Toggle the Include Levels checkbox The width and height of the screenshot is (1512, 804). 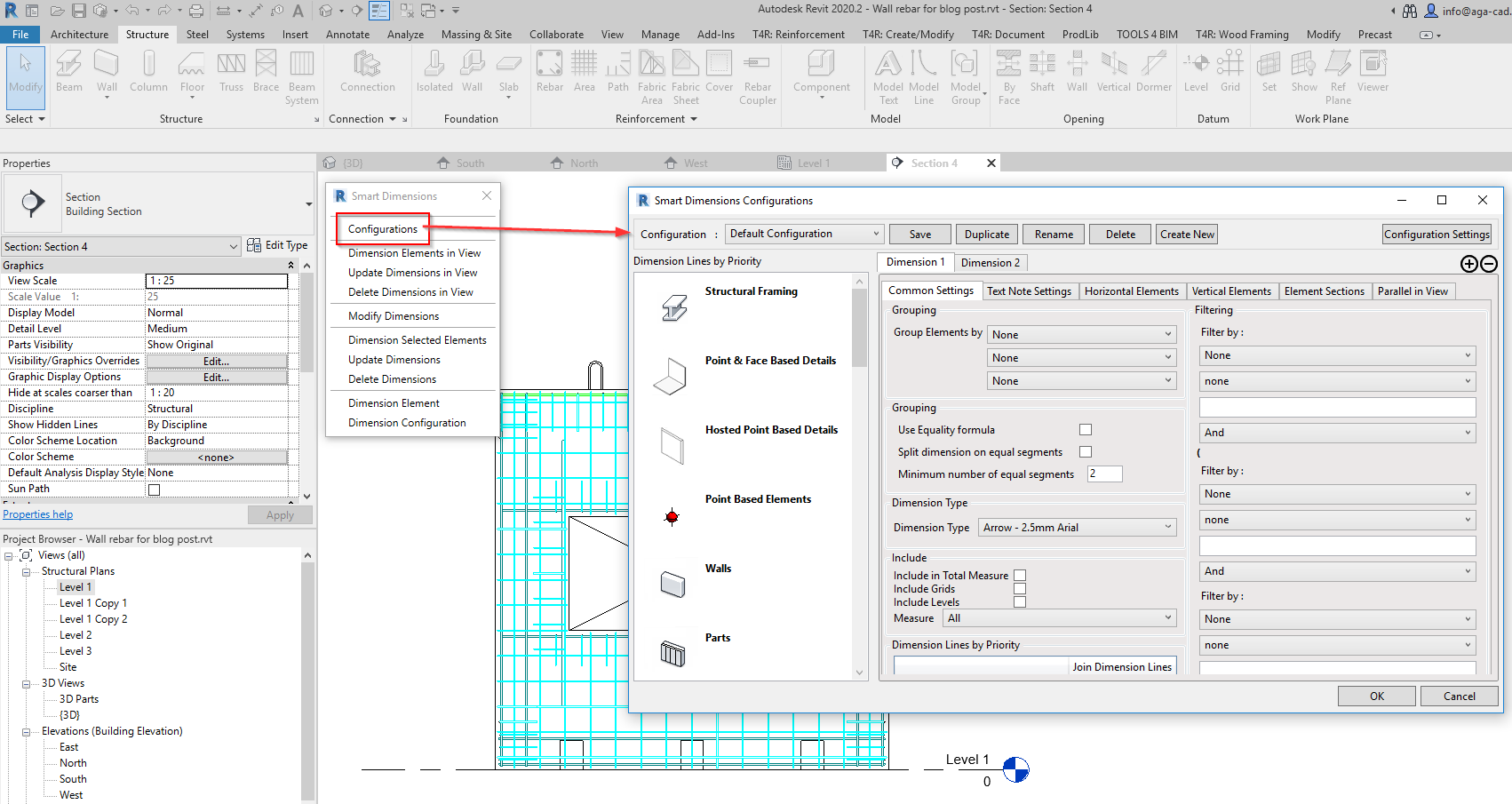click(x=1020, y=602)
